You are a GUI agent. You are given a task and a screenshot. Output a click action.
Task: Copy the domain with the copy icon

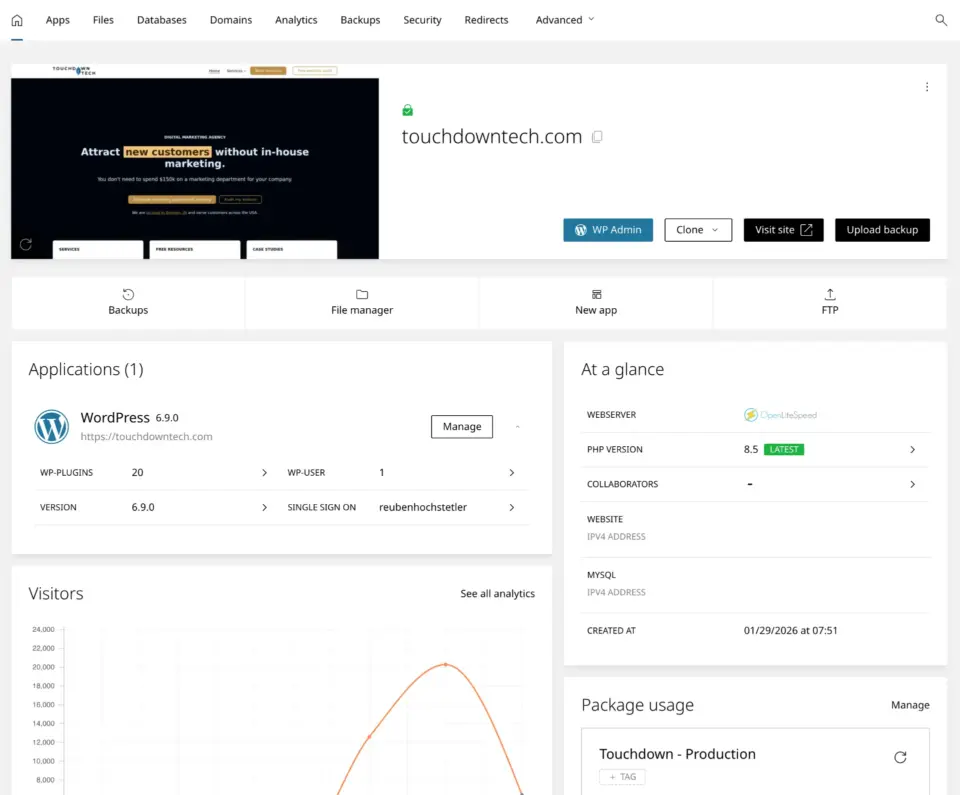point(597,137)
